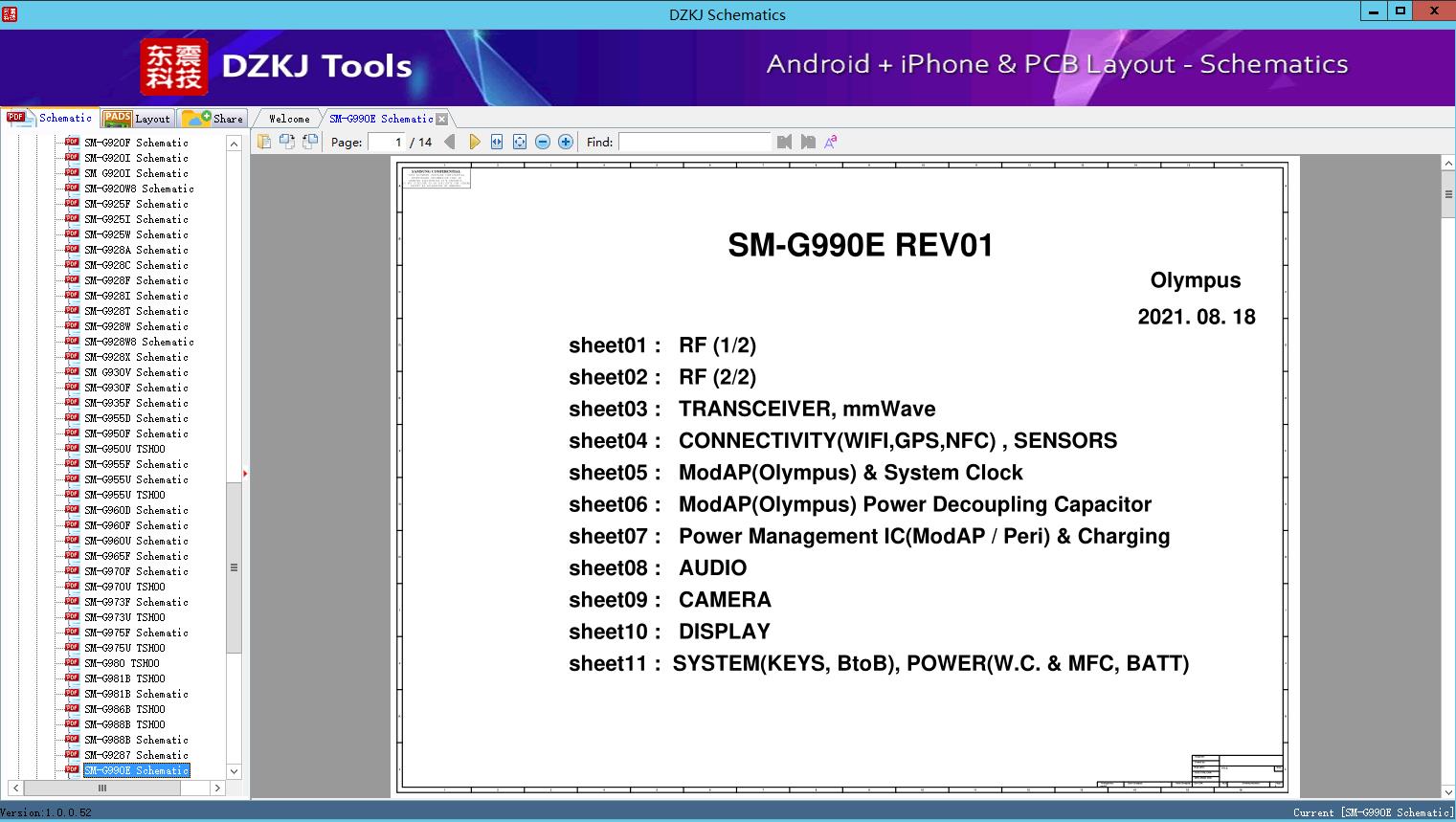Click the PDF icon beside SM-G935F Schematic
The width and height of the screenshot is (1456, 822).
(x=72, y=402)
